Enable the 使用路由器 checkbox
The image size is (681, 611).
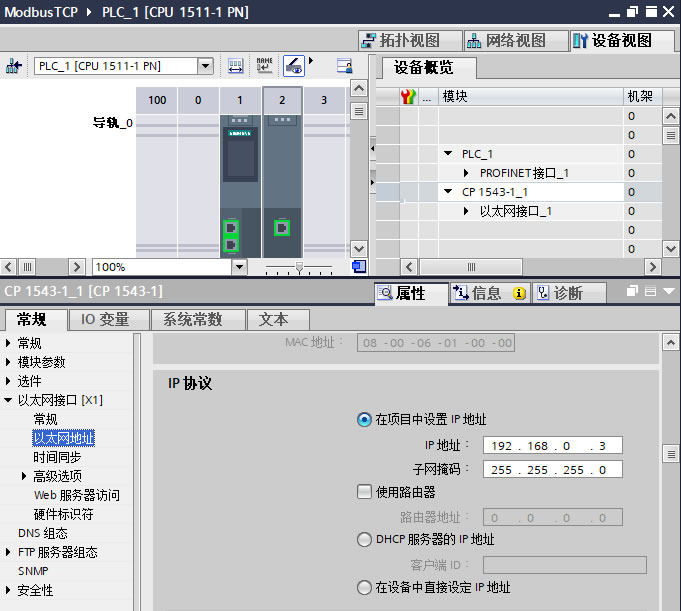364,492
